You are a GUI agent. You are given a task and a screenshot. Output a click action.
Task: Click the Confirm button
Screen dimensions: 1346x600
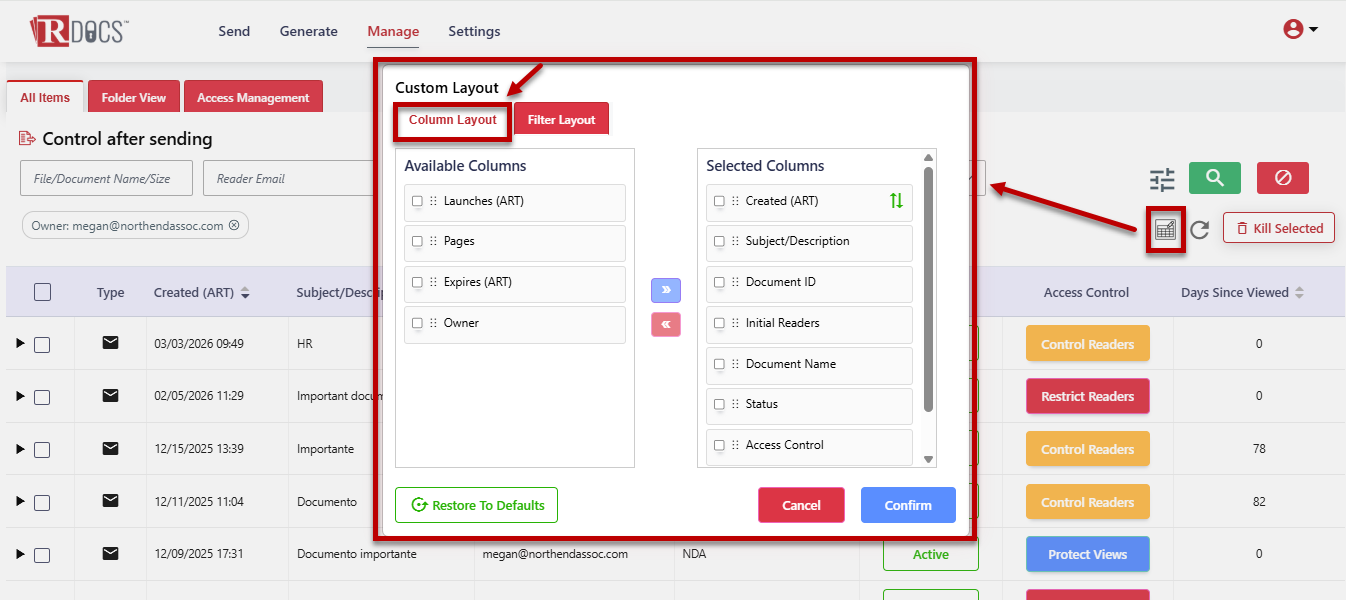tap(907, 505)
